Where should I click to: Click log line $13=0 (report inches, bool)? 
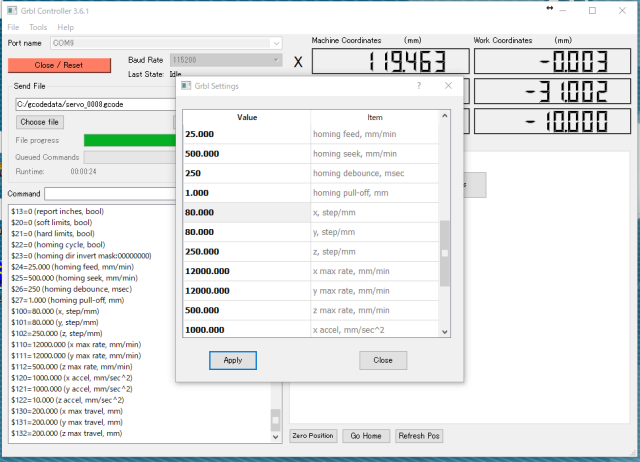click(58, 211)
